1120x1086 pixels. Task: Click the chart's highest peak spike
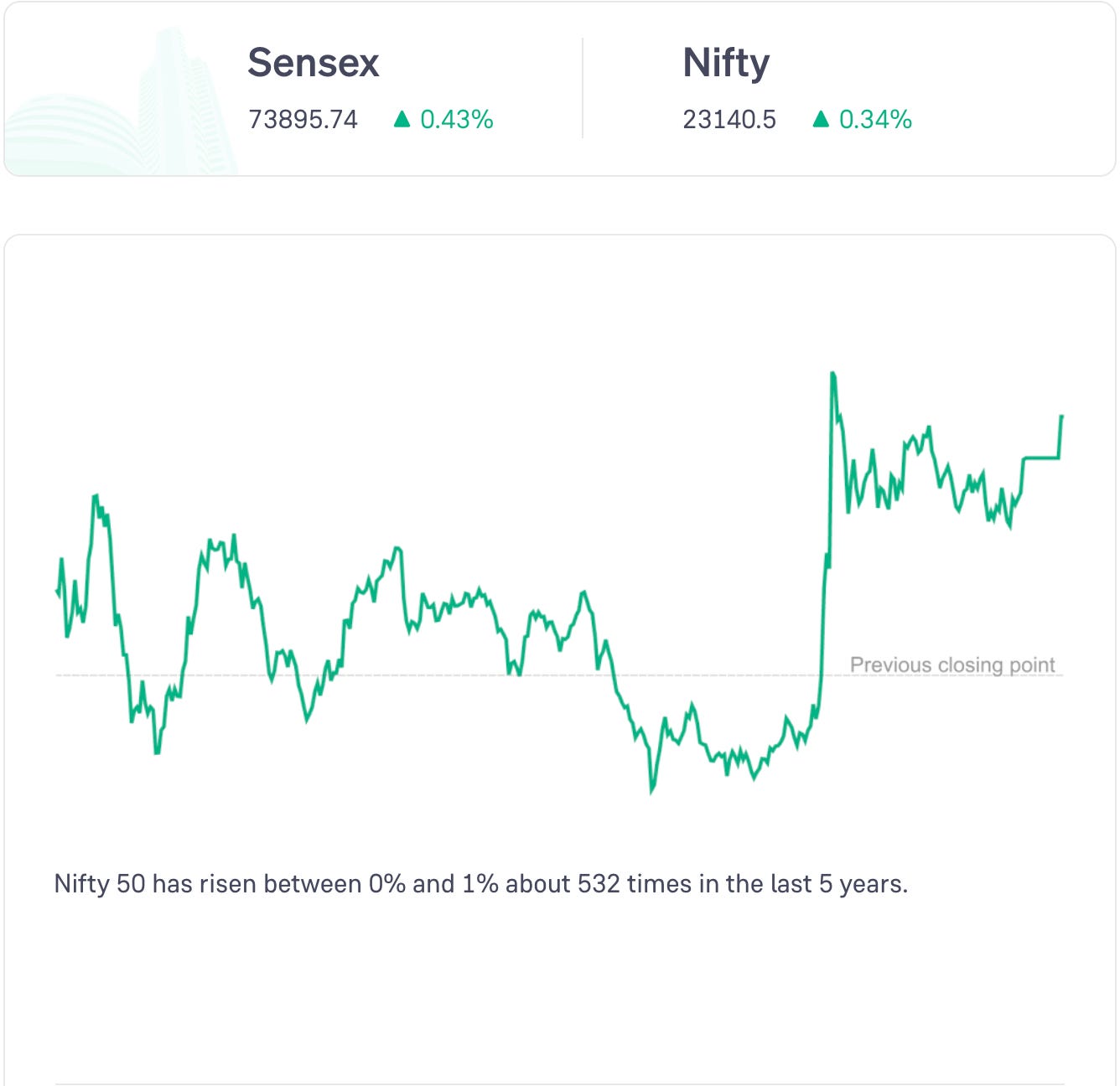tap(832, 374)
